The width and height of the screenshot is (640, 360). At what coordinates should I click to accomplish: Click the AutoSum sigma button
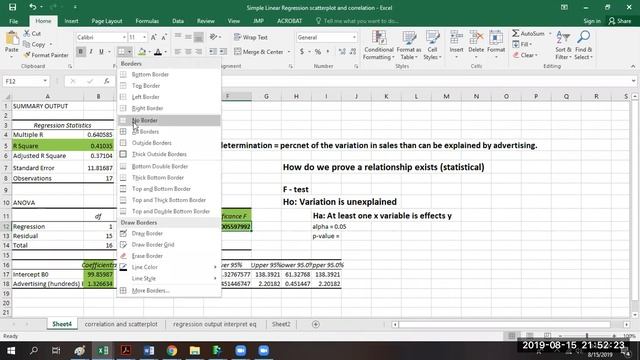coord(528,33)
